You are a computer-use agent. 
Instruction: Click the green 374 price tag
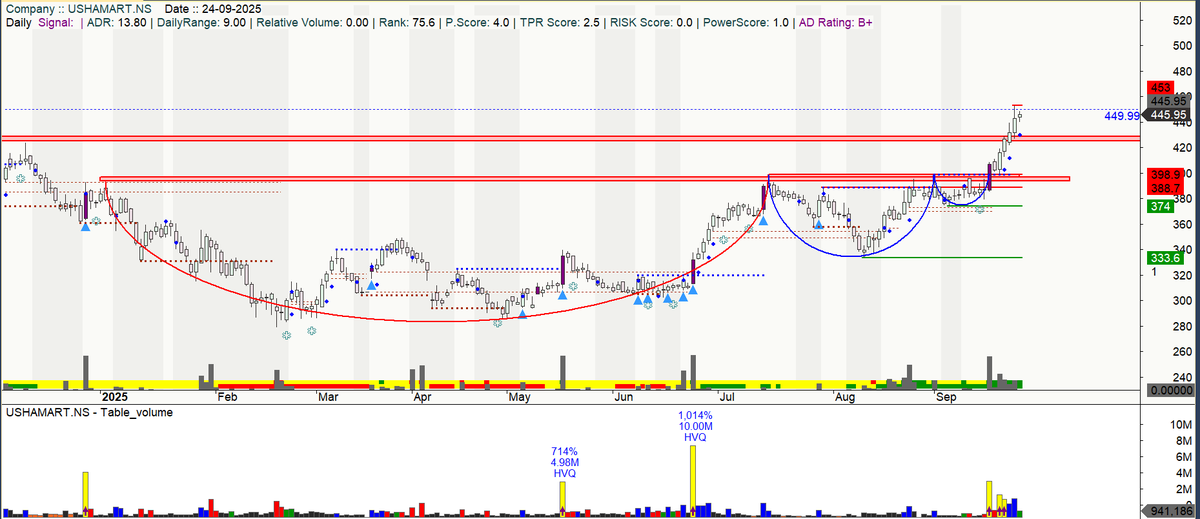[1160, 206]
